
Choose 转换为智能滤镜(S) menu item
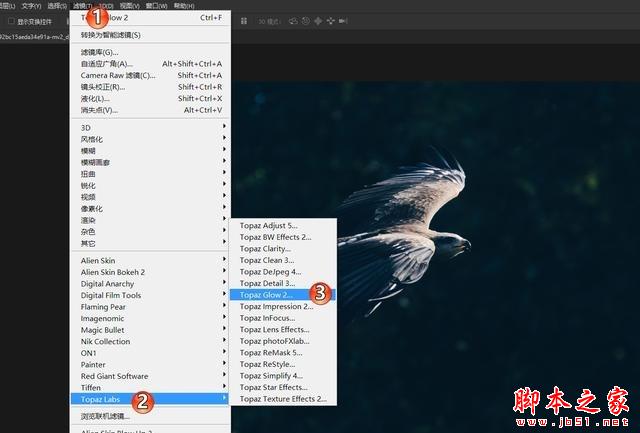tap(150, 35)
